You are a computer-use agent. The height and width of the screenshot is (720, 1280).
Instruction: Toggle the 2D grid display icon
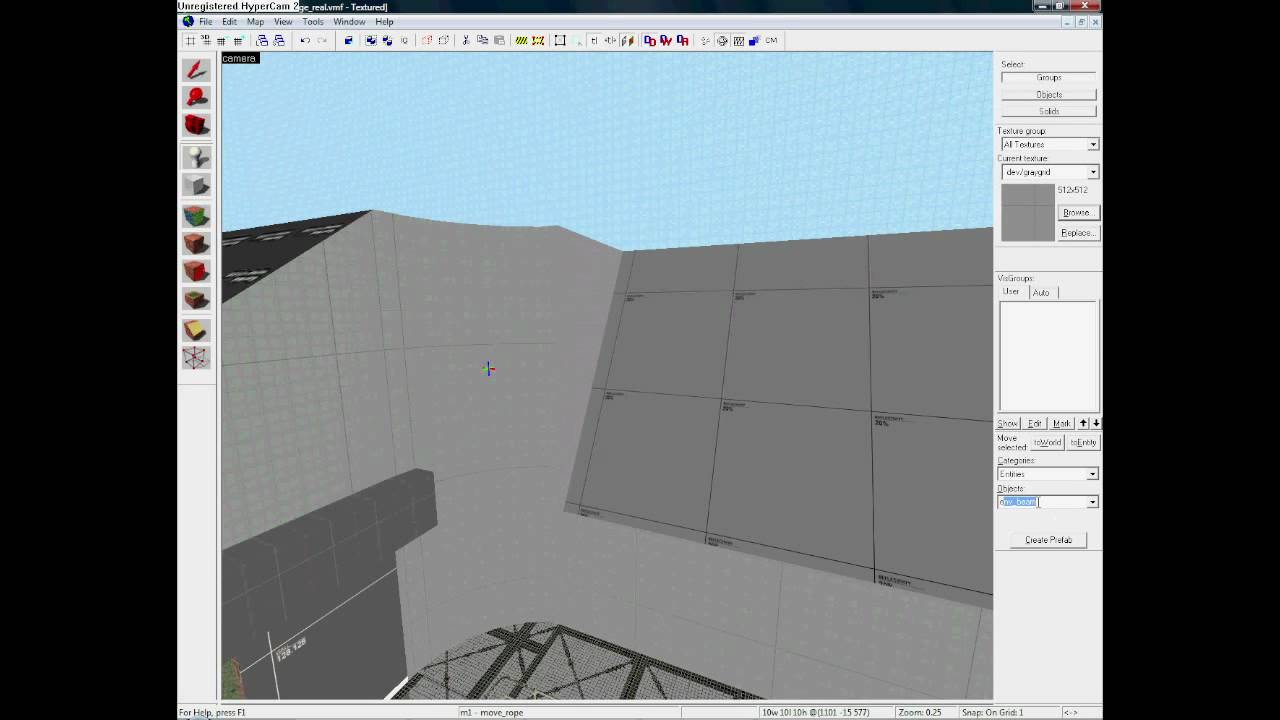click(x=191, y=40)
